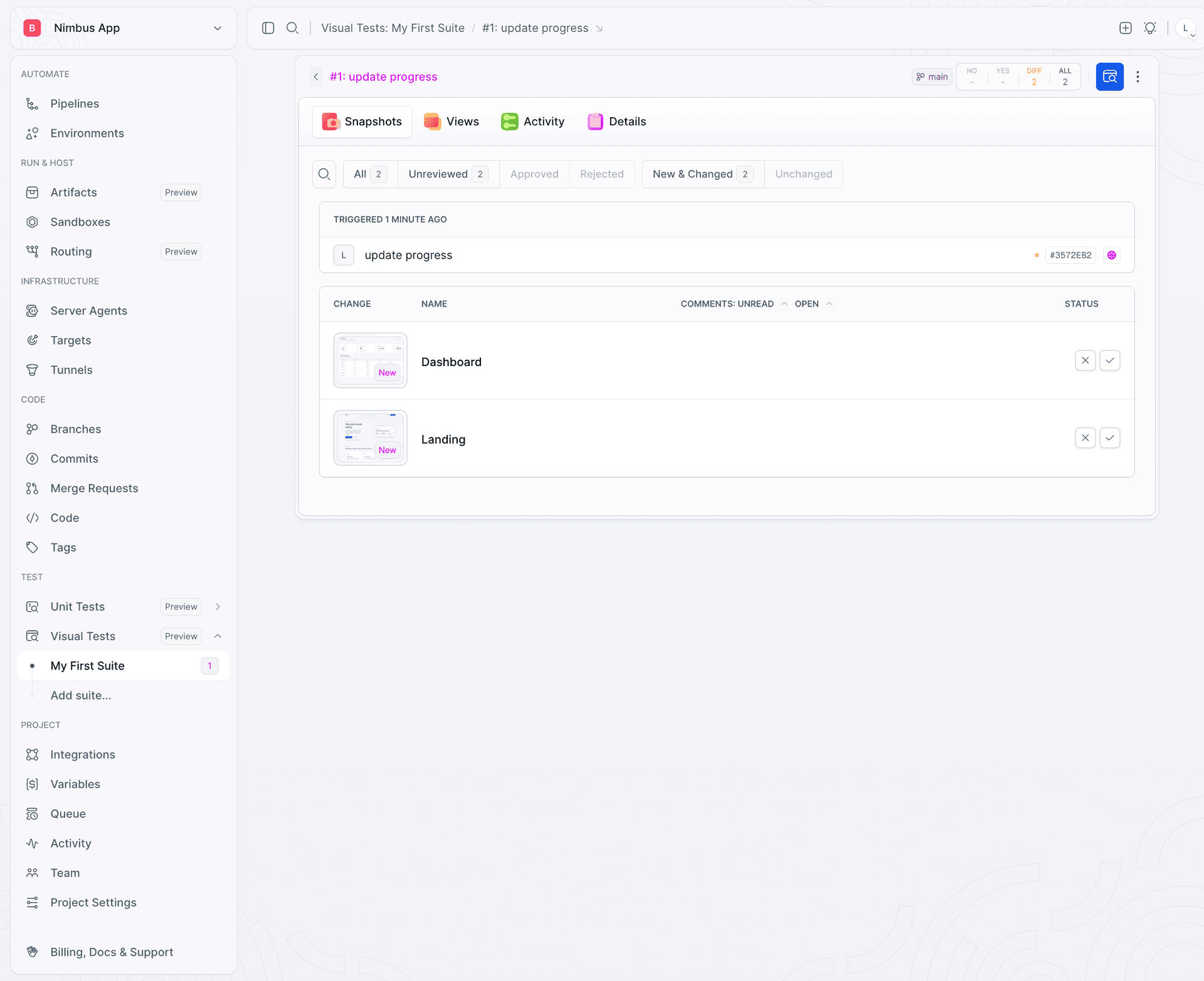The width and height of the screenshot is (1204, 981).
Task: Filter snapshots by Unchanged
Action: pos(804,174)
